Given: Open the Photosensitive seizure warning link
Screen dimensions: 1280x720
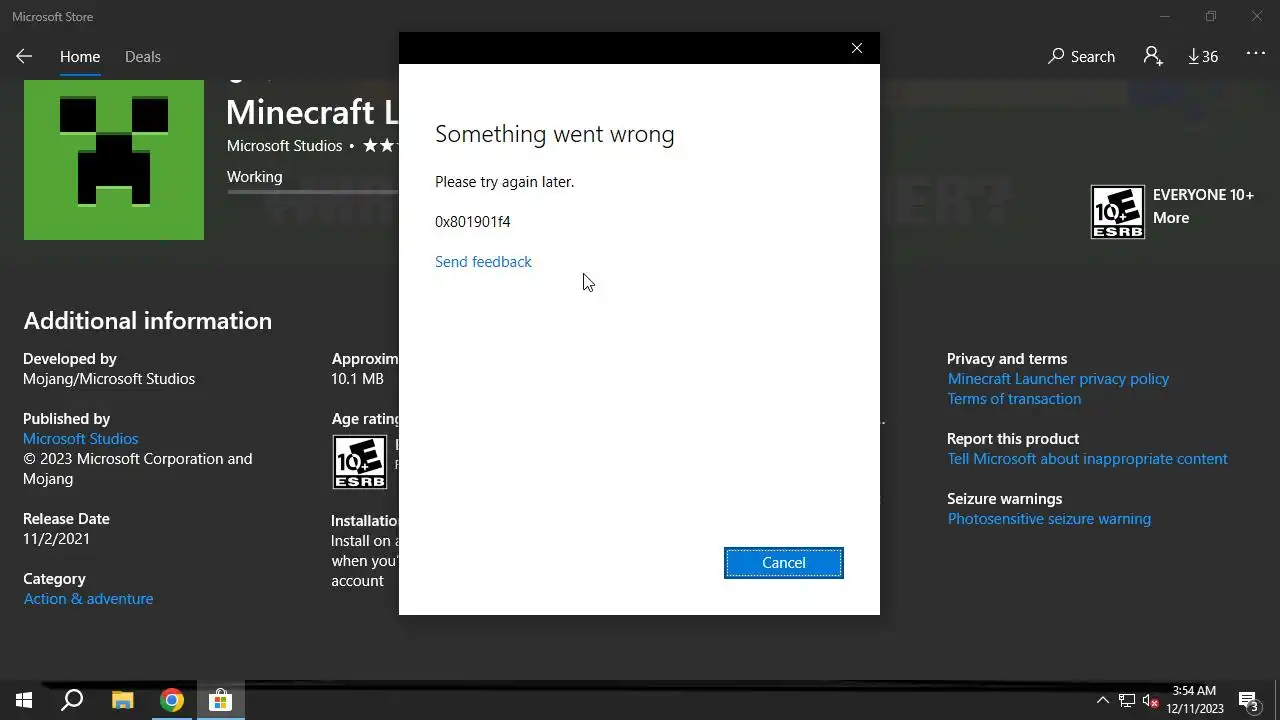Looking at the screenshot, I should [x=1049, y=519].
